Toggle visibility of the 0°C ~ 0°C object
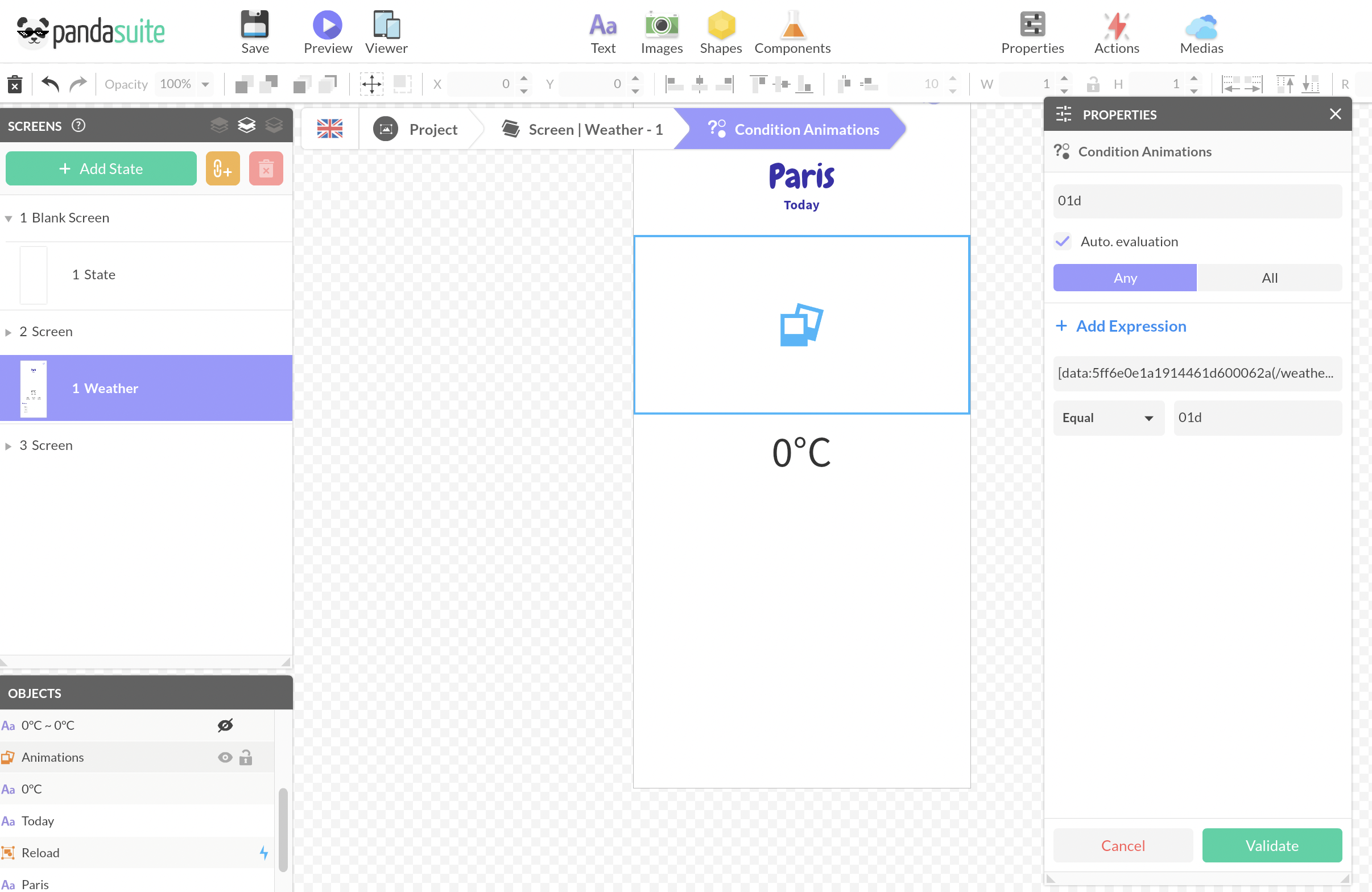The image size is (1372, 892). 225,725
